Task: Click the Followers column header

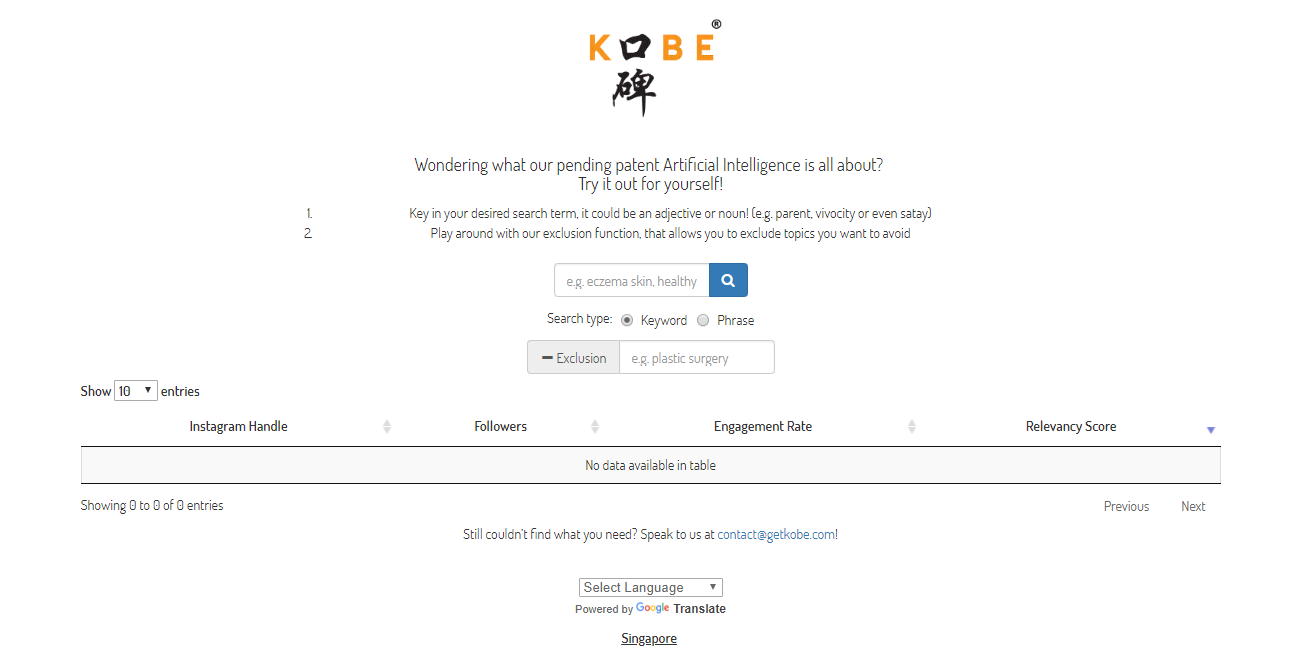Action: click(500, 427)
